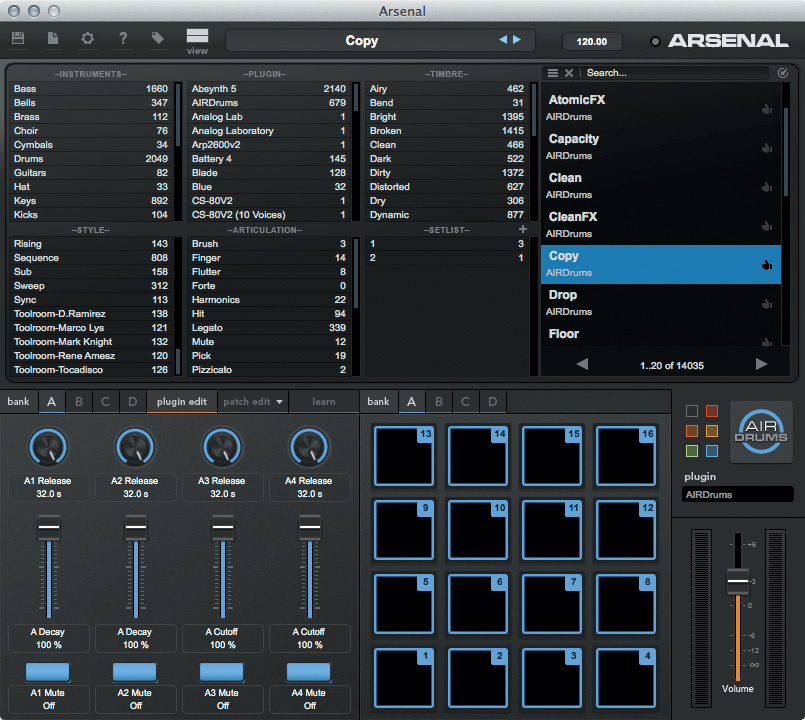Like the AtomicFX preset with thumbs up
This screenshot has height=720, width=805.
(x=767, y=109)
